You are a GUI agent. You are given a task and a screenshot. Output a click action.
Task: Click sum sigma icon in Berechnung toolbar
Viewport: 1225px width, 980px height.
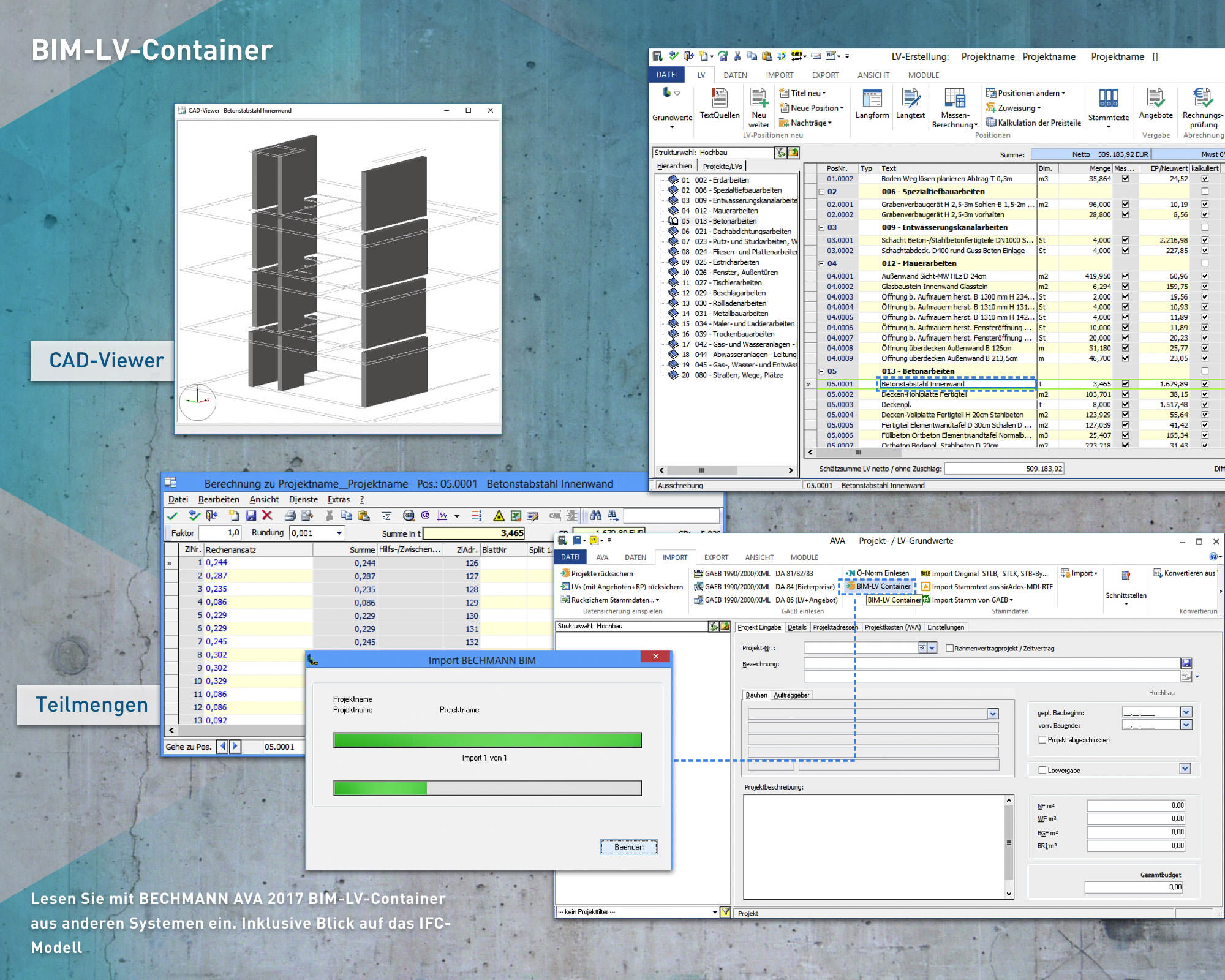click(x=386, y=516)
